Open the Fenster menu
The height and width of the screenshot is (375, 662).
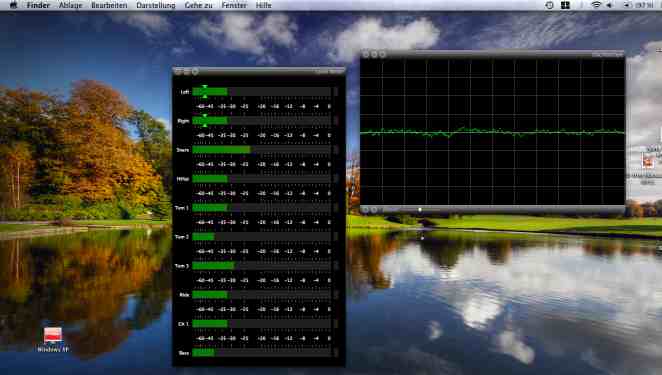click(234, 5)
